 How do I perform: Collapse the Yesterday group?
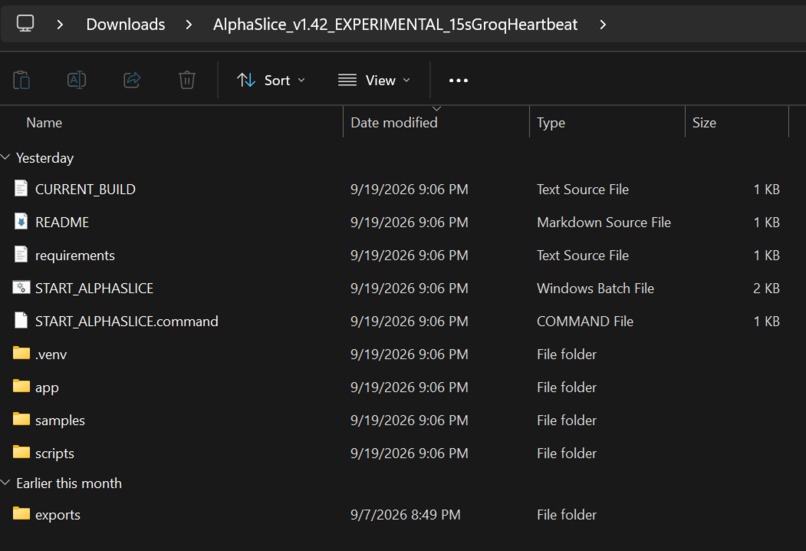[6, 157]
